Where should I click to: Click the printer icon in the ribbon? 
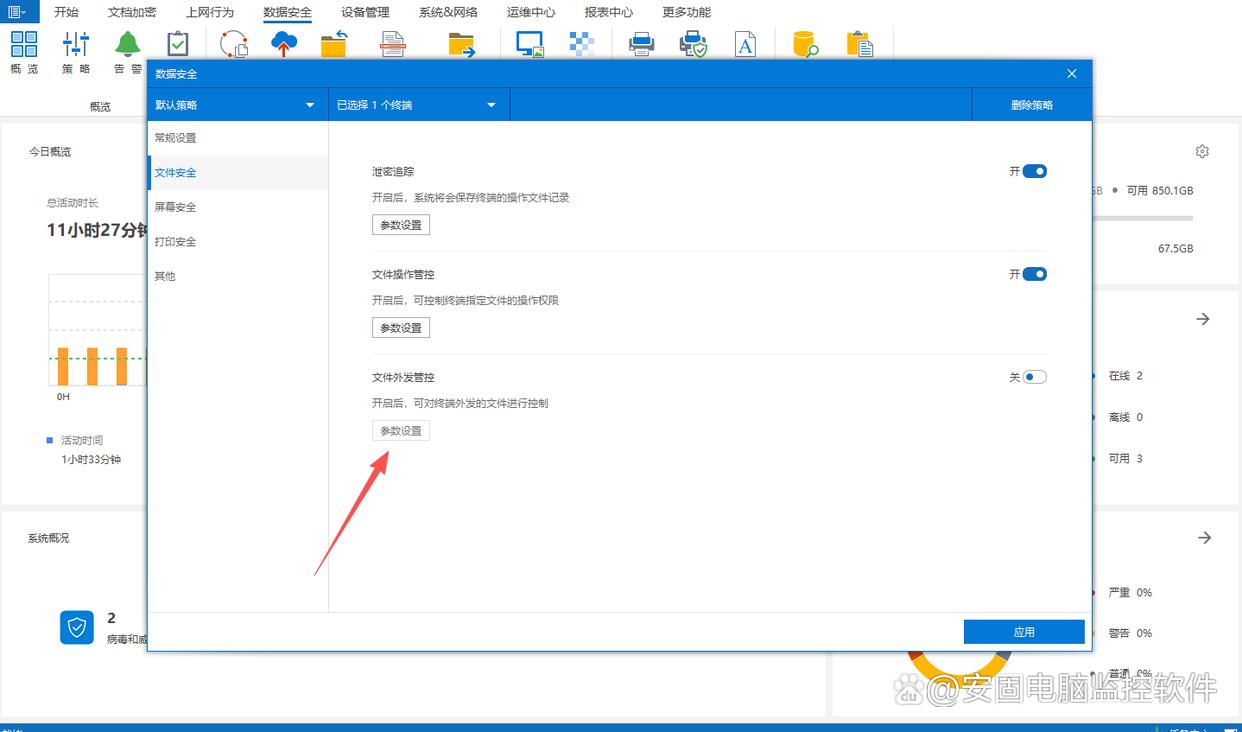point(641,44)
